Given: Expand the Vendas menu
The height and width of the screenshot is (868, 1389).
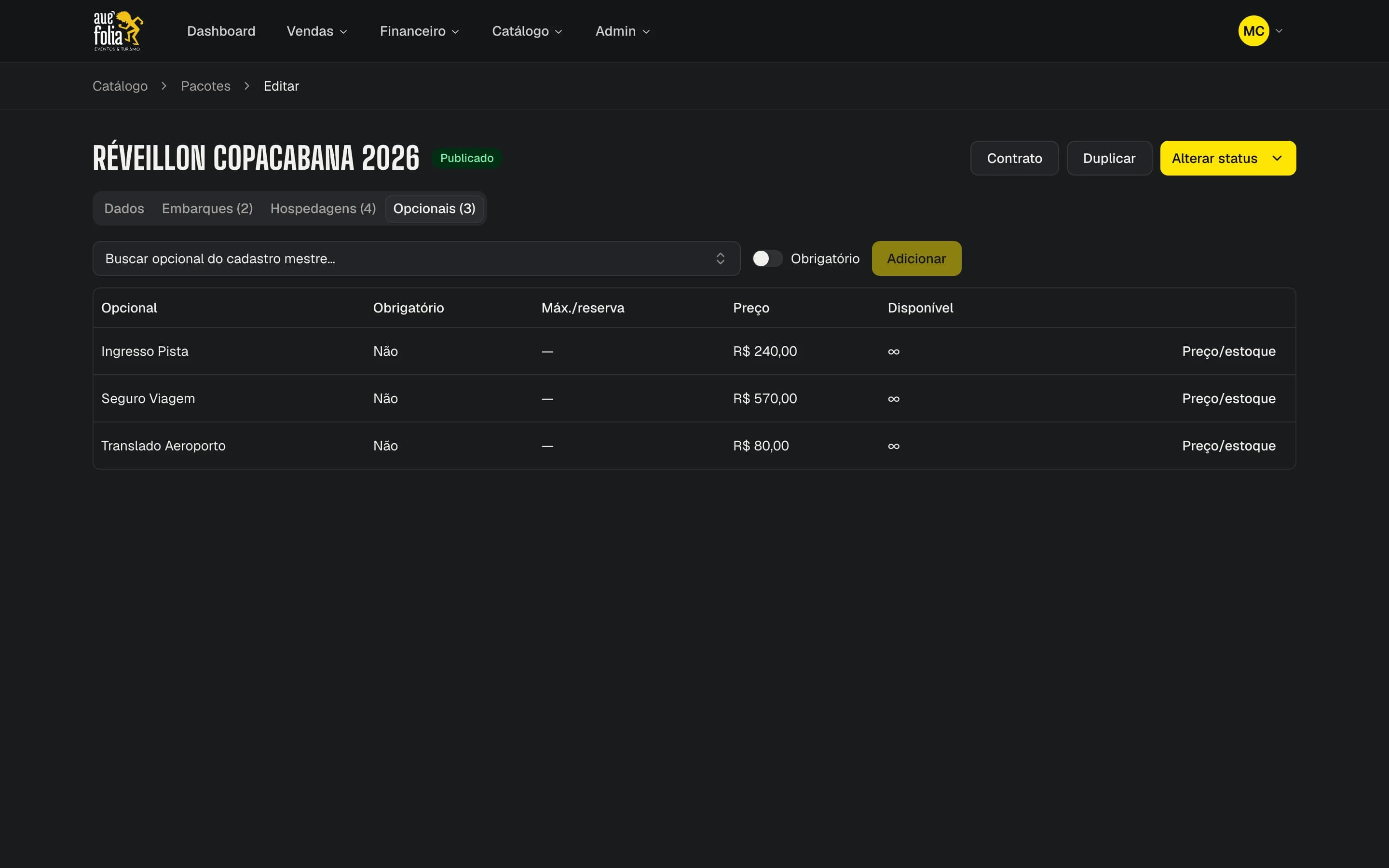Looking at the screenshot, I should (x=317, y=31).
